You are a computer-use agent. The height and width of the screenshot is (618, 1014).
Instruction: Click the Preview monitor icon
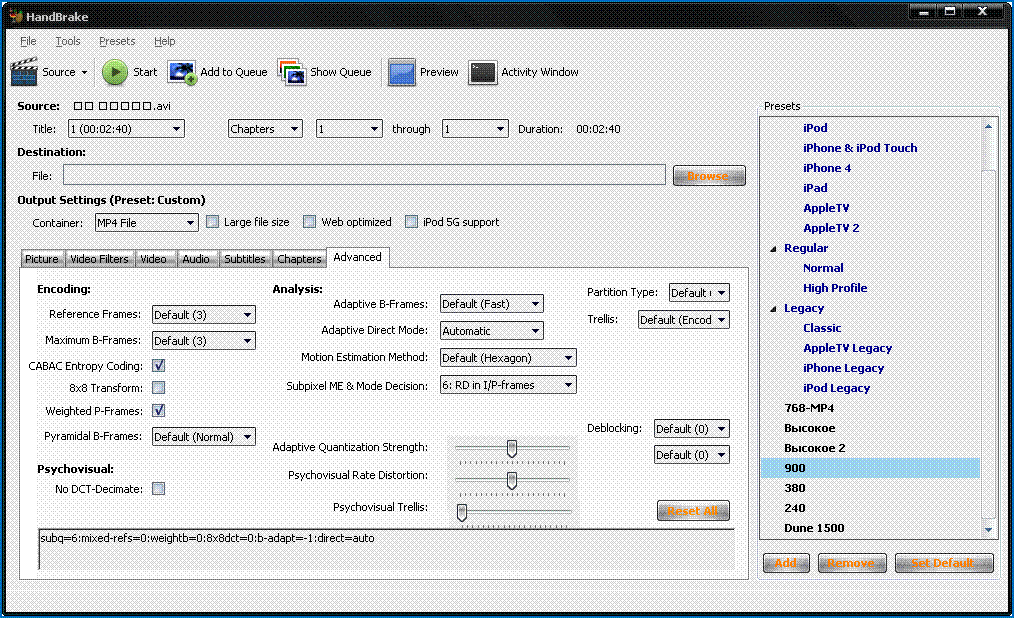402,72
